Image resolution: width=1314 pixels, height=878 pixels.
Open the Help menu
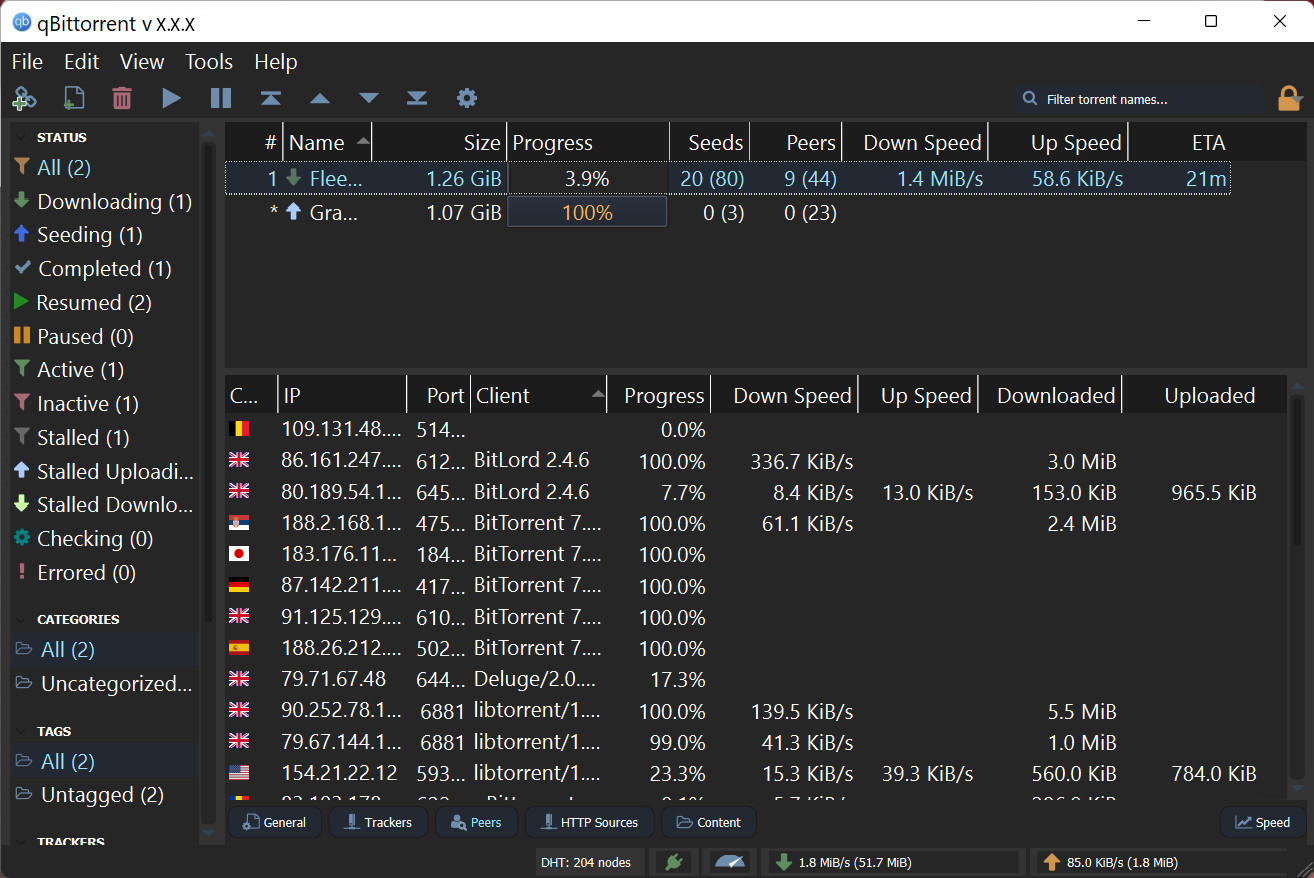[x=276, y=62]
